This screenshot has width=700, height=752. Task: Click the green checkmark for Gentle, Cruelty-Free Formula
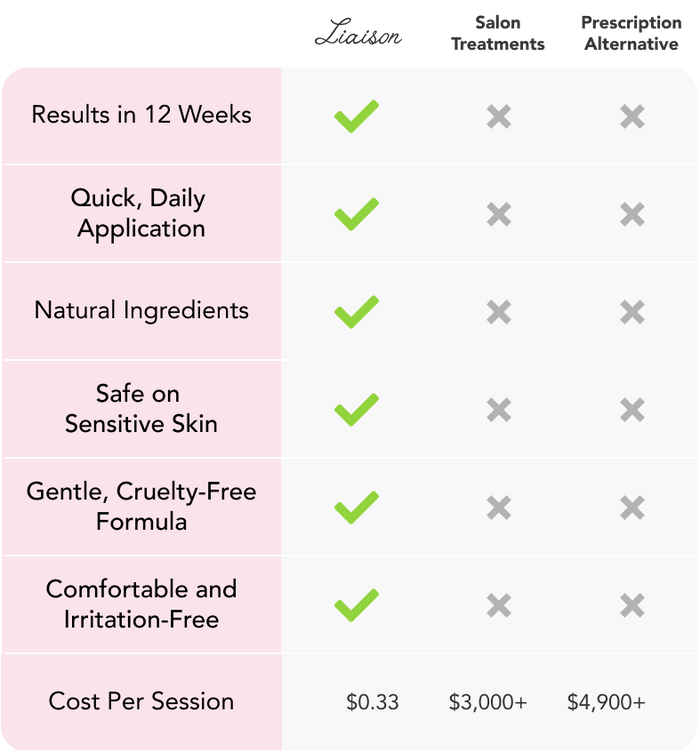click(356, 508)
